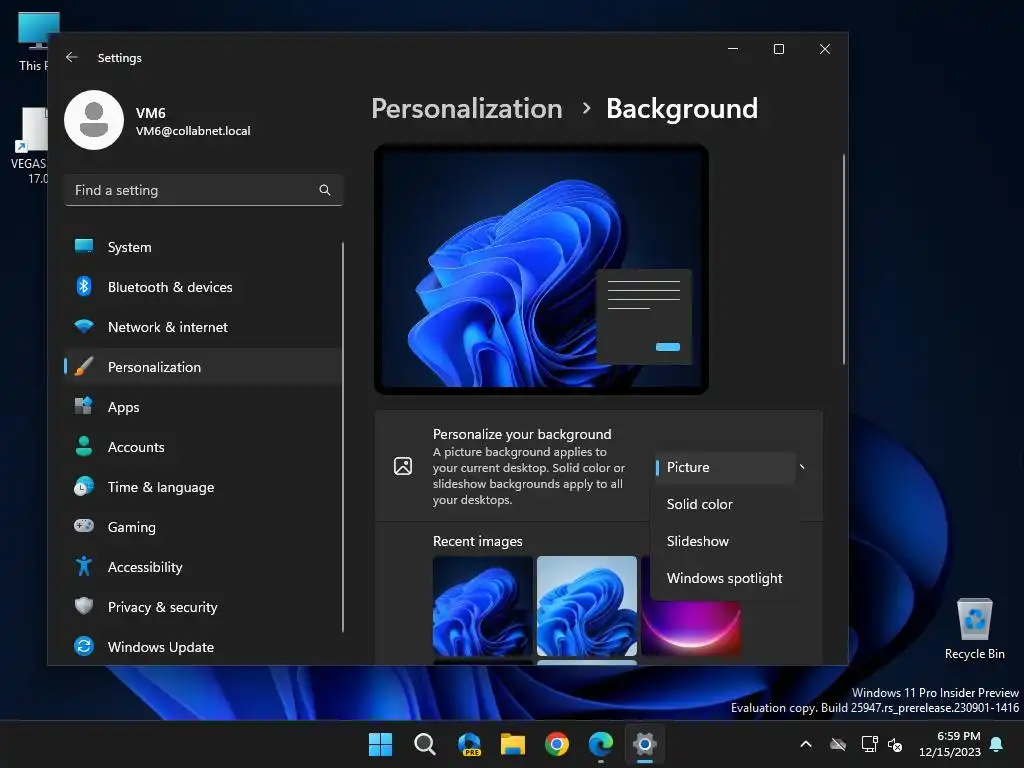Click the network tray icon
This screenshot has height=768, width=1024.
tap(869, 744)
